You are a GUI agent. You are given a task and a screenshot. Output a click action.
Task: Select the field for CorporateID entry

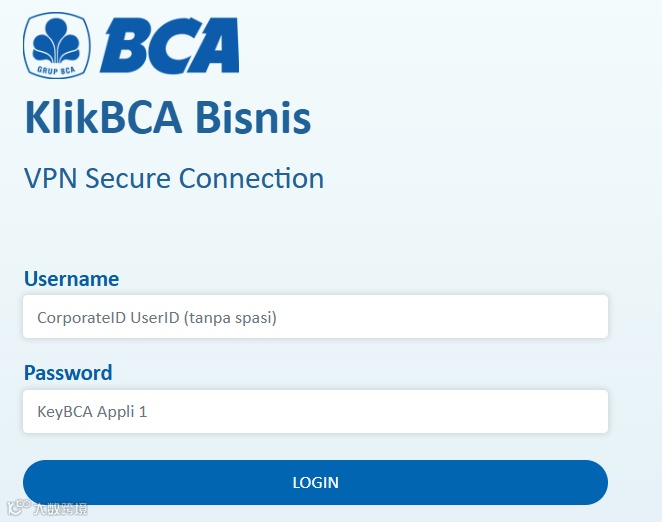click(x=450, y=317)
